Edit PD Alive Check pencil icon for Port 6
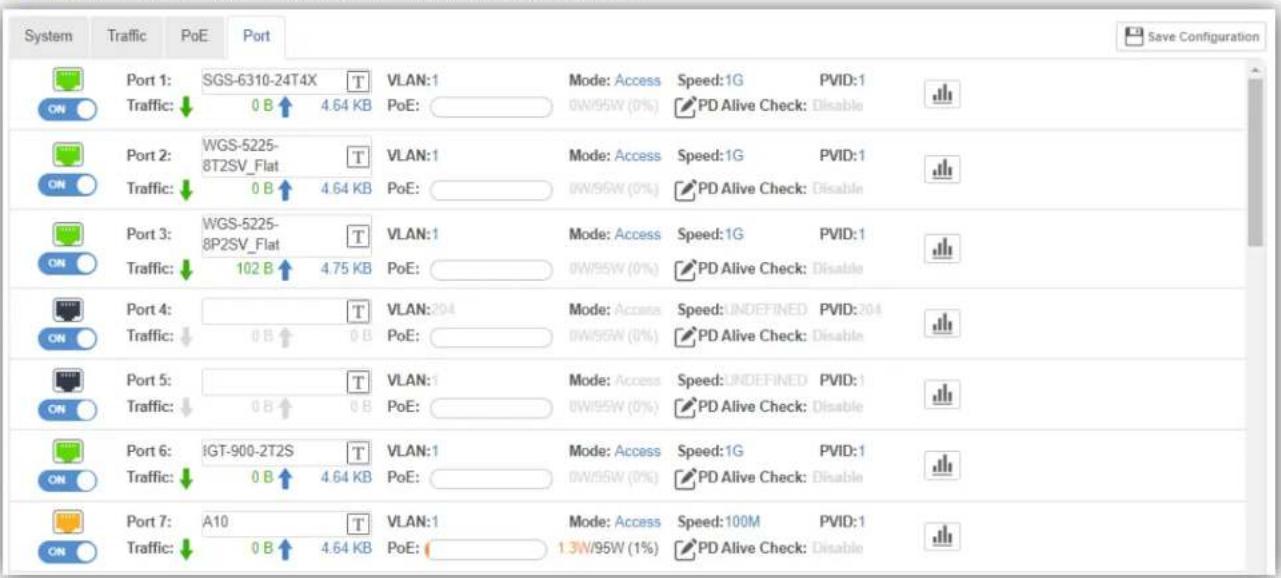This screenshot has height=578, width=1281. [685, 478]
